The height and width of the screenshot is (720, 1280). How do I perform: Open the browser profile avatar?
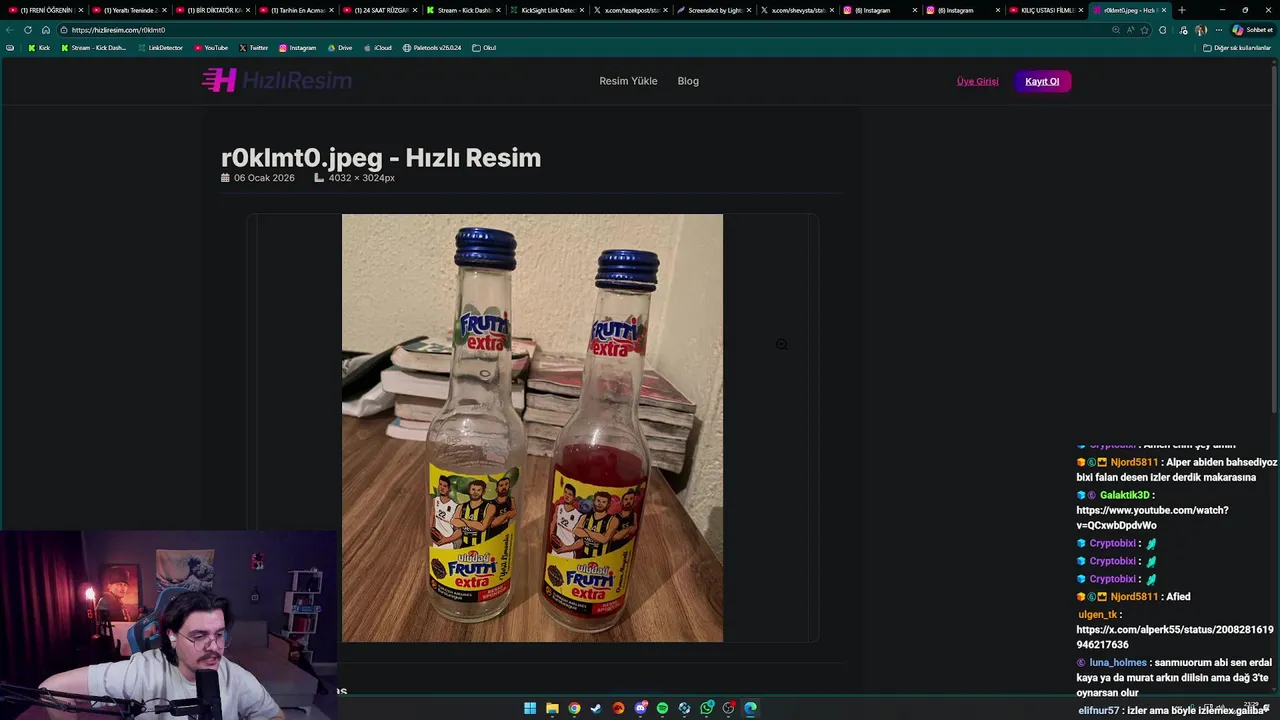[x=1201, y=30]
